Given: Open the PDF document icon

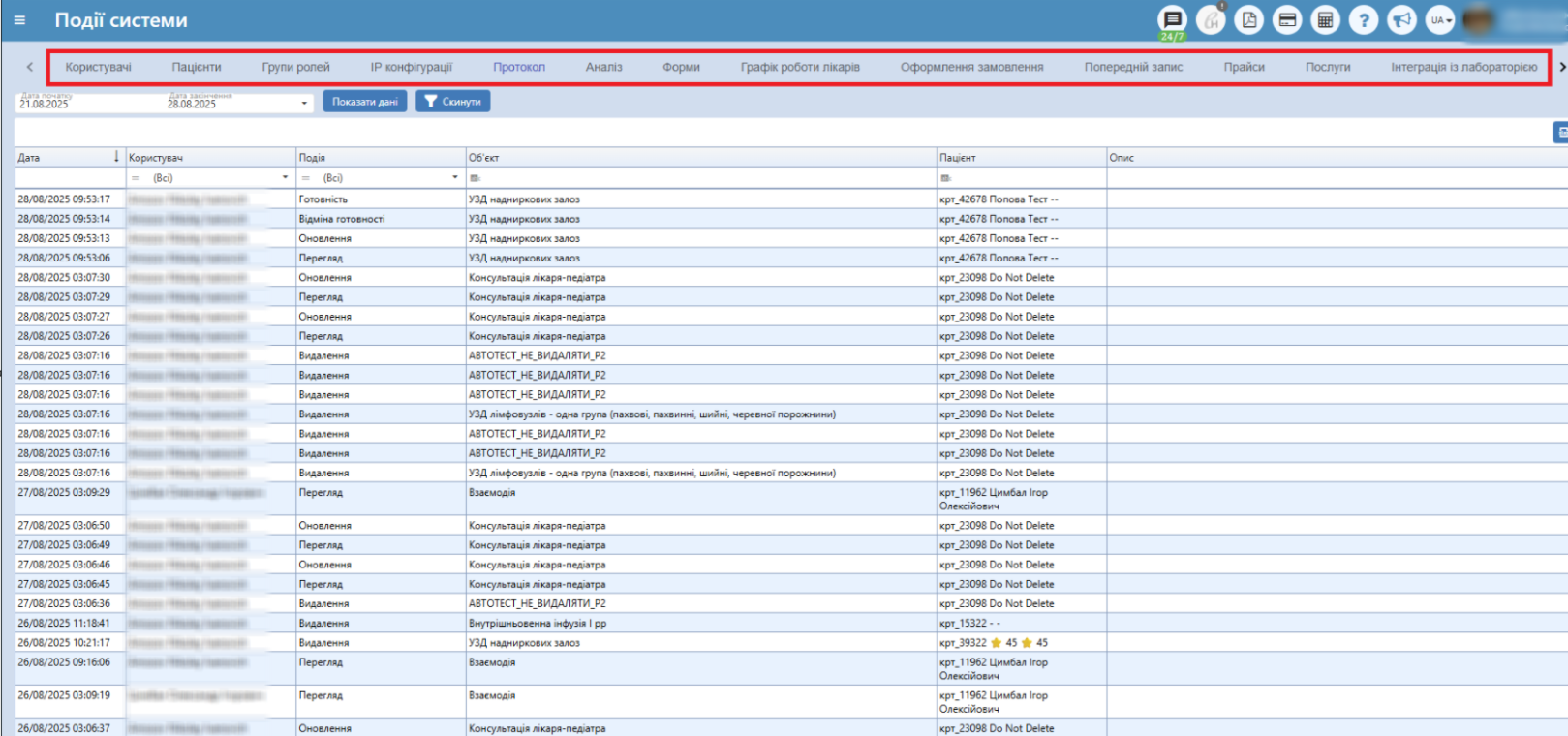Looking at the screenshot, I should pyautogui.click(x=1249, y=19).
